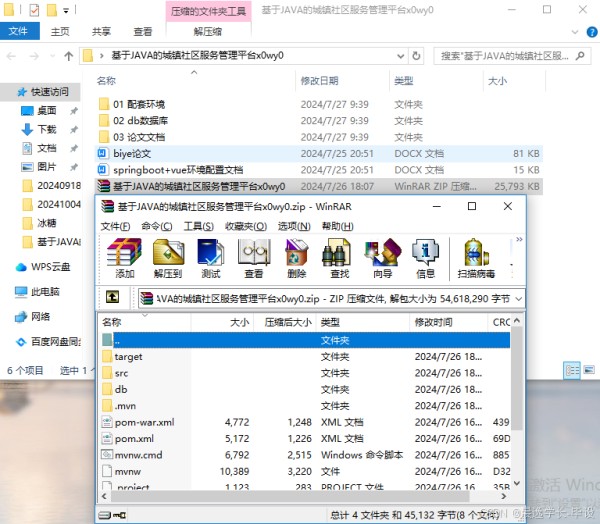Image resolution: width=600 pixels, height=524 pixels.
Task: Click the up-one-level icon in WinRAR
Action: pyautogui.click(x=112, y=297)
